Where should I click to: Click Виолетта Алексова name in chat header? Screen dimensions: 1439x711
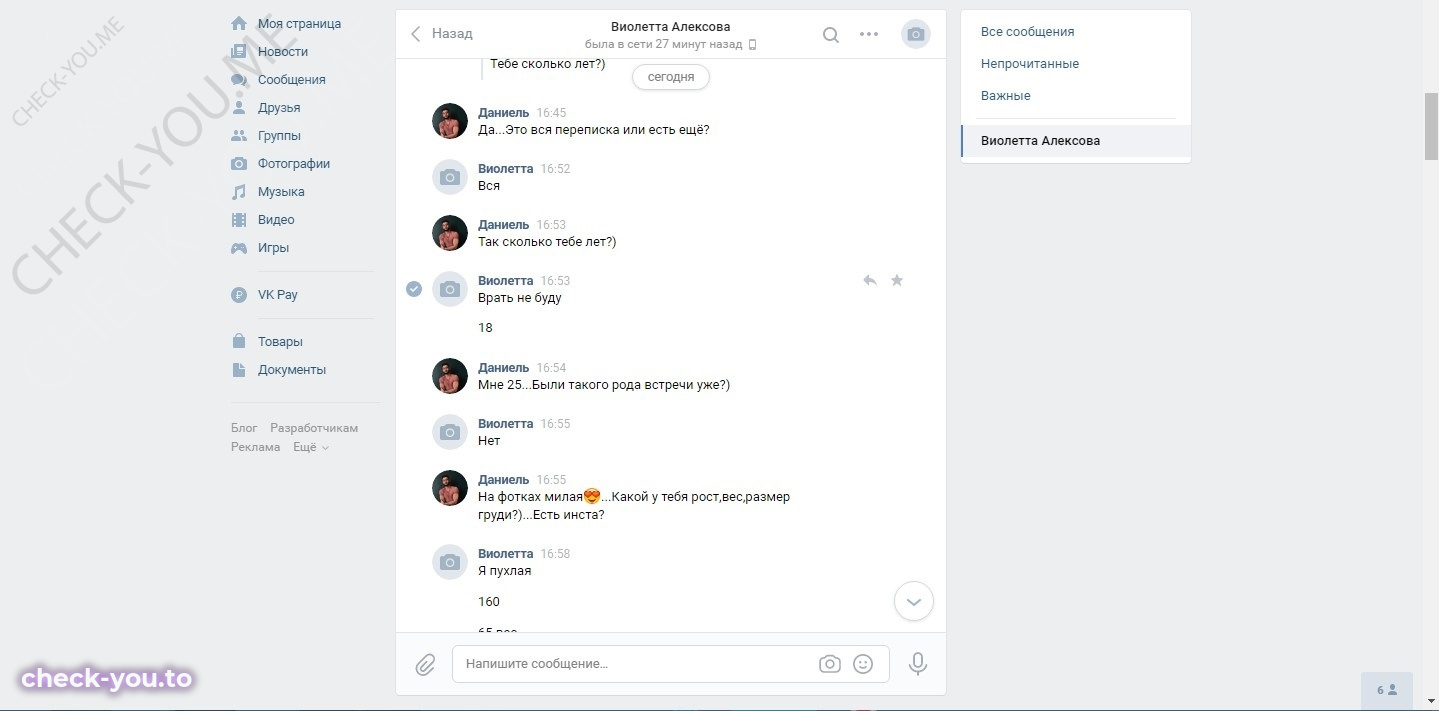tap(671, 27)
